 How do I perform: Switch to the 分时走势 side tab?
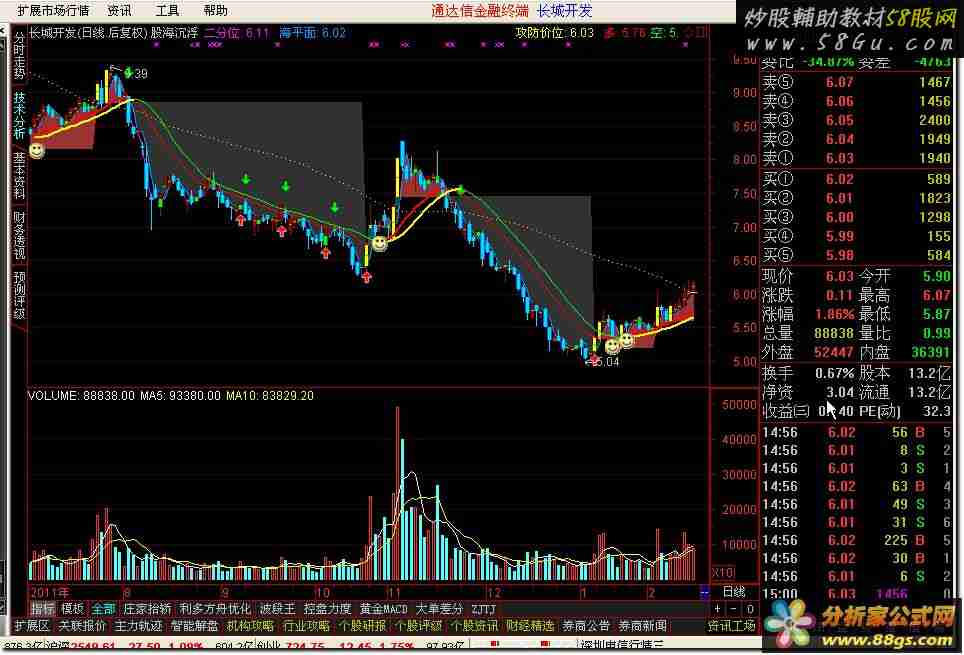click(19, 56)
